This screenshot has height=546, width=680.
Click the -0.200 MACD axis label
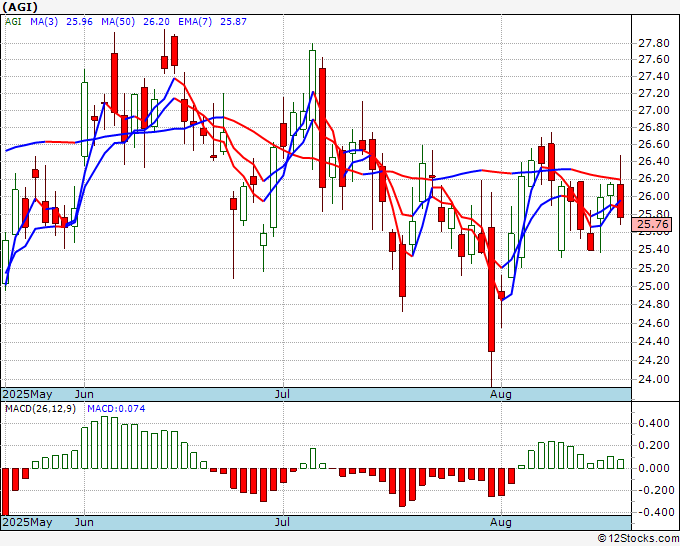(x=654, y=490)
